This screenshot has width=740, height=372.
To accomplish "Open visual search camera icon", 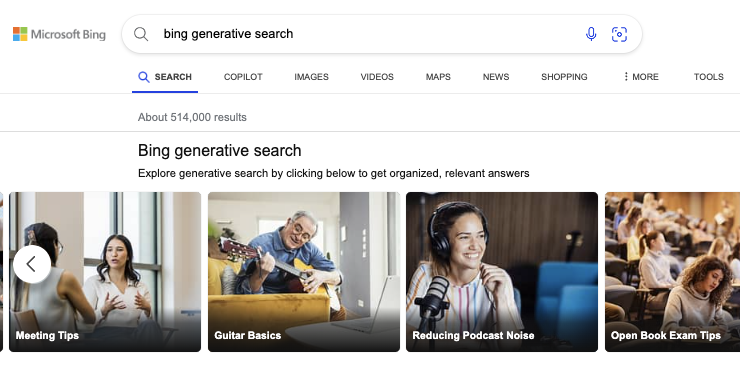I will click(x=619, y=34).
